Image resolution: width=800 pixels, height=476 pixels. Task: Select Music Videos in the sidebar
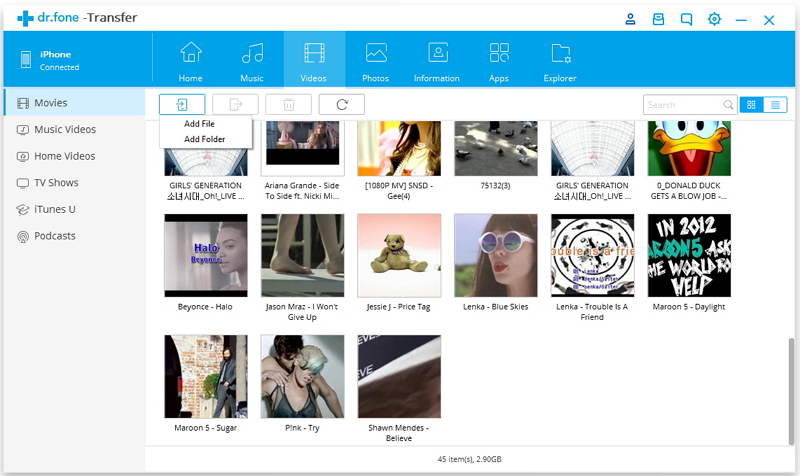(x=74, y=130)
